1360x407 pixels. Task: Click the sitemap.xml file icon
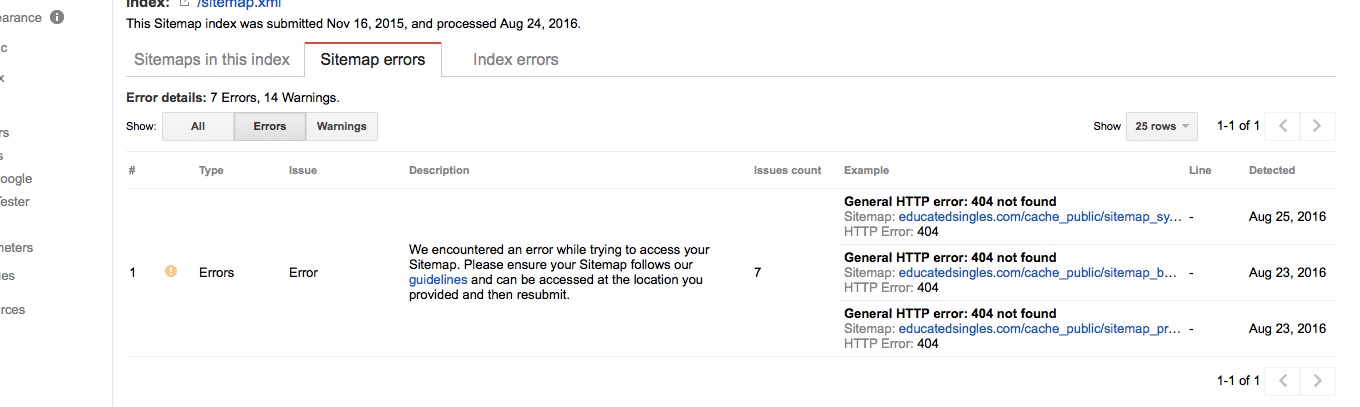pyautogui.click(x=184, y=3)
